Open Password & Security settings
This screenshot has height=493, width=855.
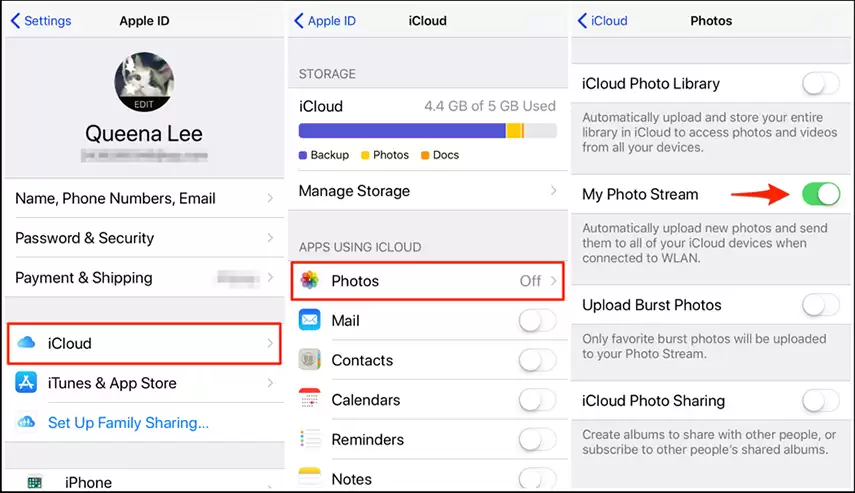pos(144,238)
